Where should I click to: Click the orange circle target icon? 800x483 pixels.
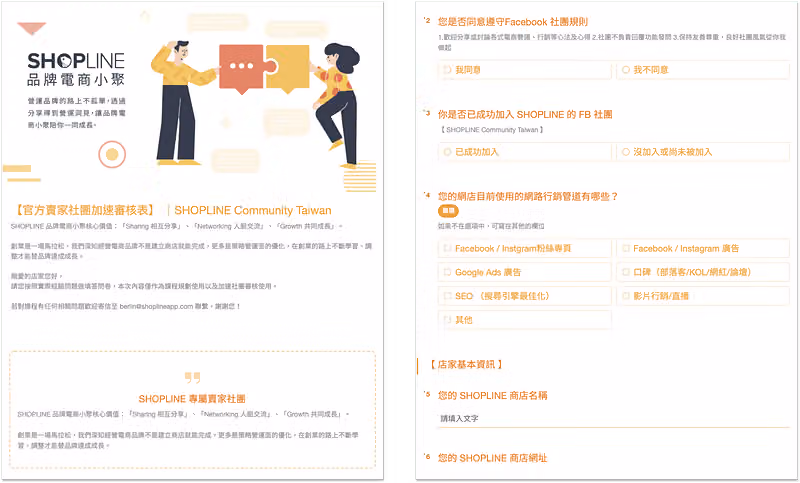click(x=112, y=155)
